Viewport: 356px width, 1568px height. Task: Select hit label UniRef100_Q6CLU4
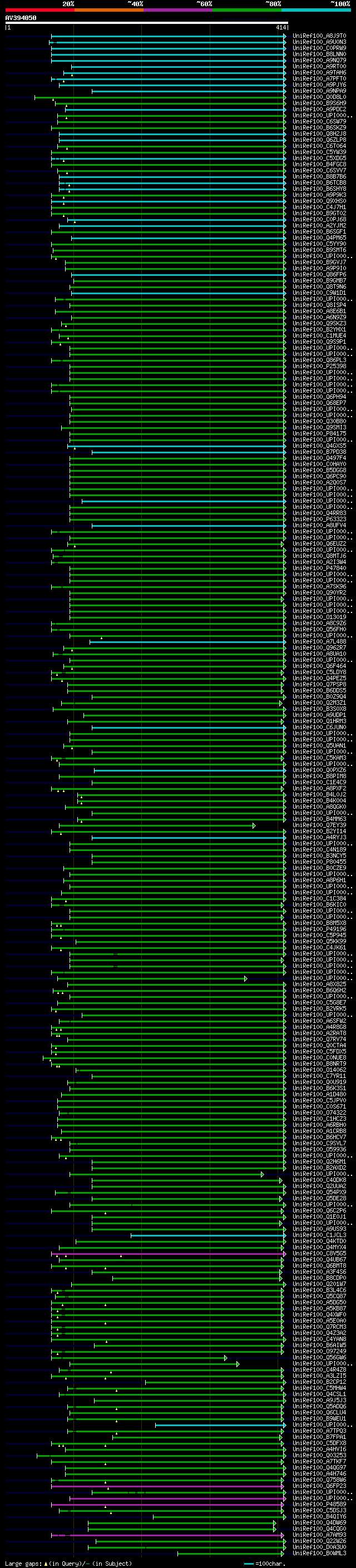pos(319,1413)
